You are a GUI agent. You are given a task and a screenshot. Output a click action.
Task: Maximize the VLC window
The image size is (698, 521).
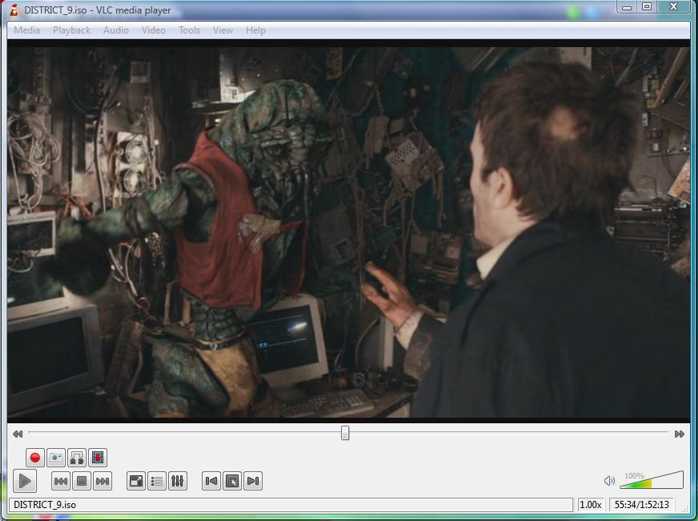coord(647,7)
